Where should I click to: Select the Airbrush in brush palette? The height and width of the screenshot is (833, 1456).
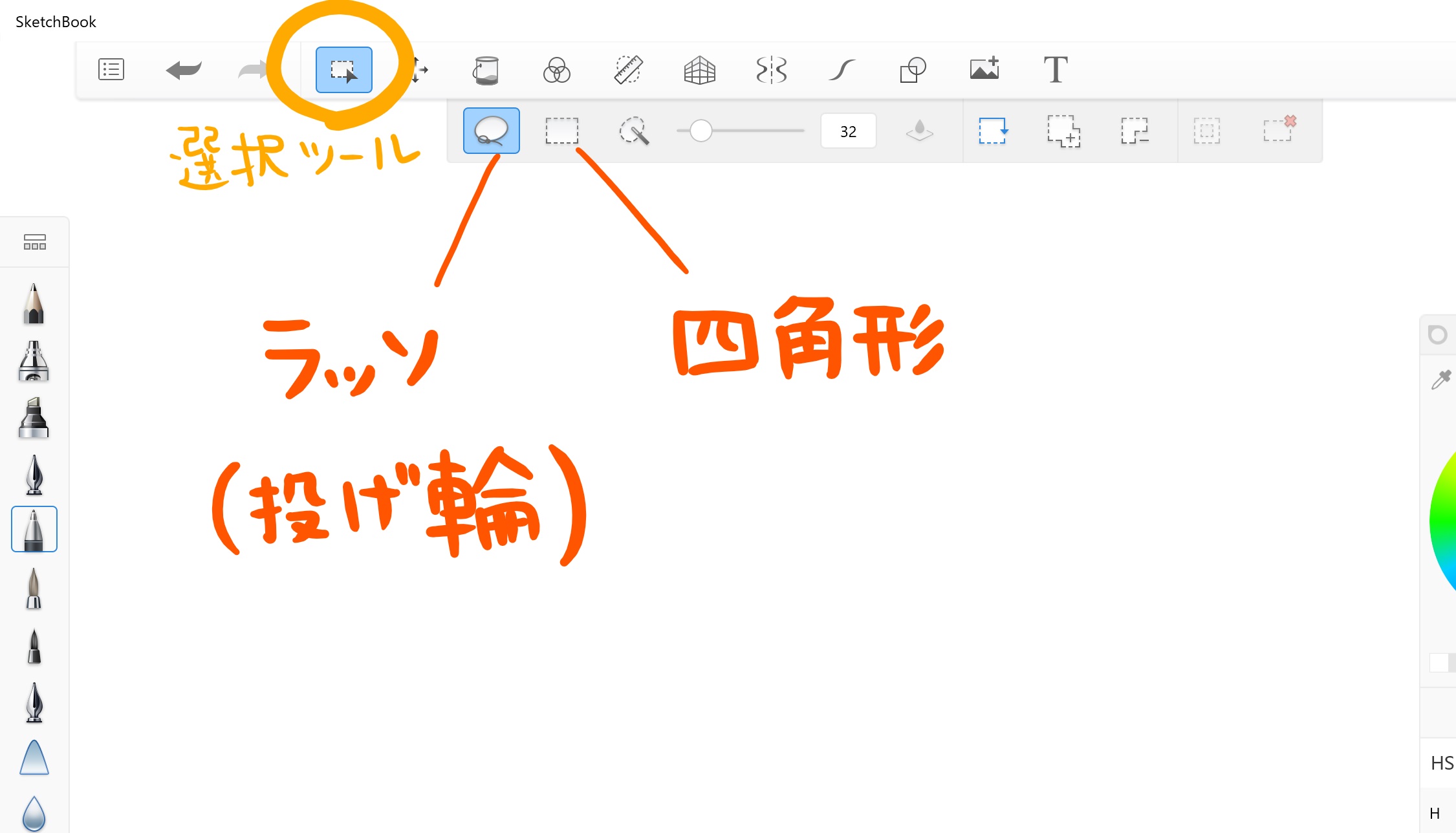coord(34,361)
